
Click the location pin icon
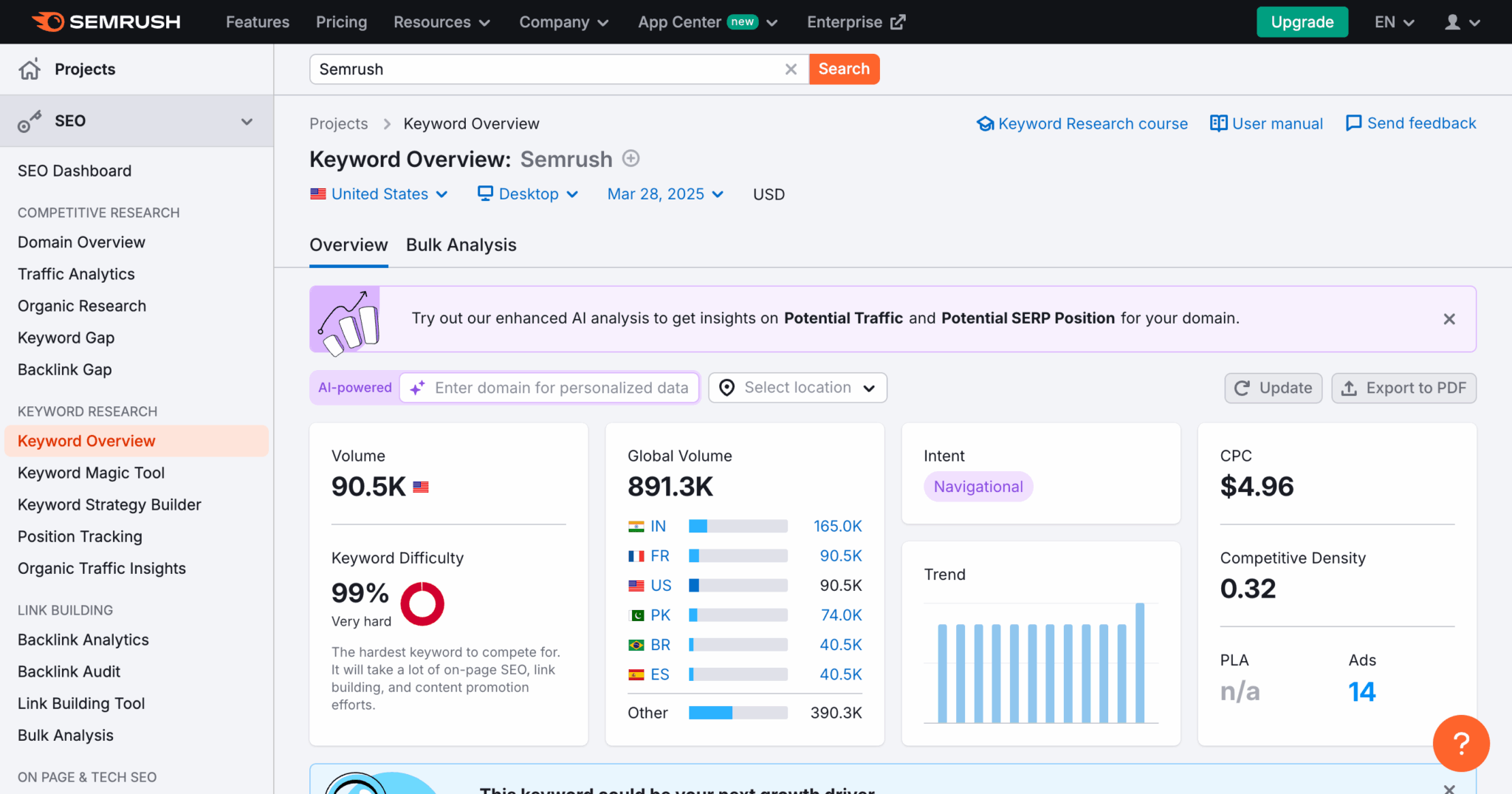click(726, 388)
